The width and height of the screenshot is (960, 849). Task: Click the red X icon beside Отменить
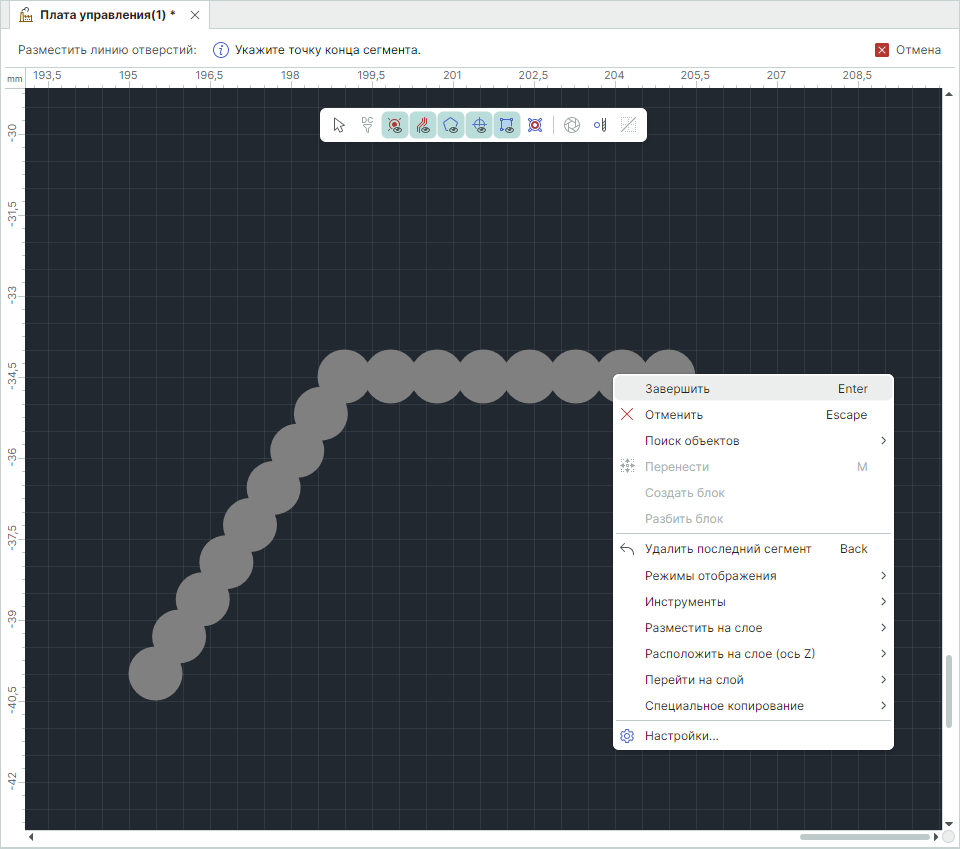click(627, 414)
